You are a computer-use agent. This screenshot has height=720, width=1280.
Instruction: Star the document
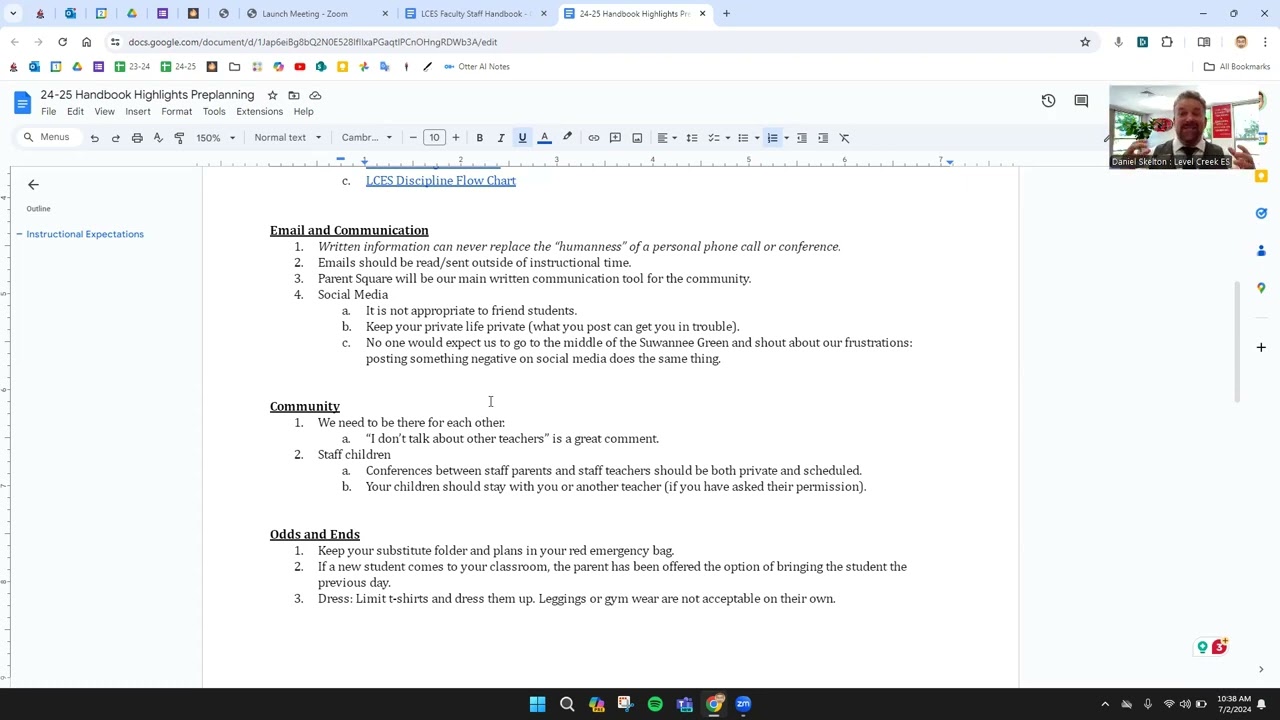(272, 95)
